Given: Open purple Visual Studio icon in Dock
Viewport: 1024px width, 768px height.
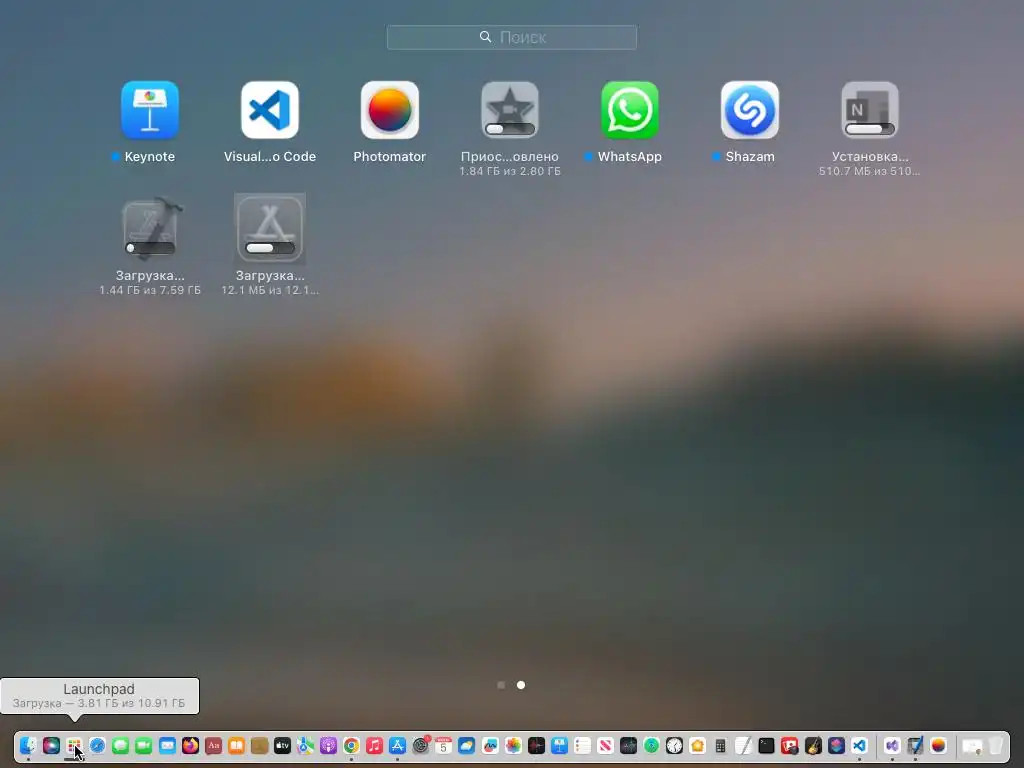Looking at the screenshot, I should [892, 745].
